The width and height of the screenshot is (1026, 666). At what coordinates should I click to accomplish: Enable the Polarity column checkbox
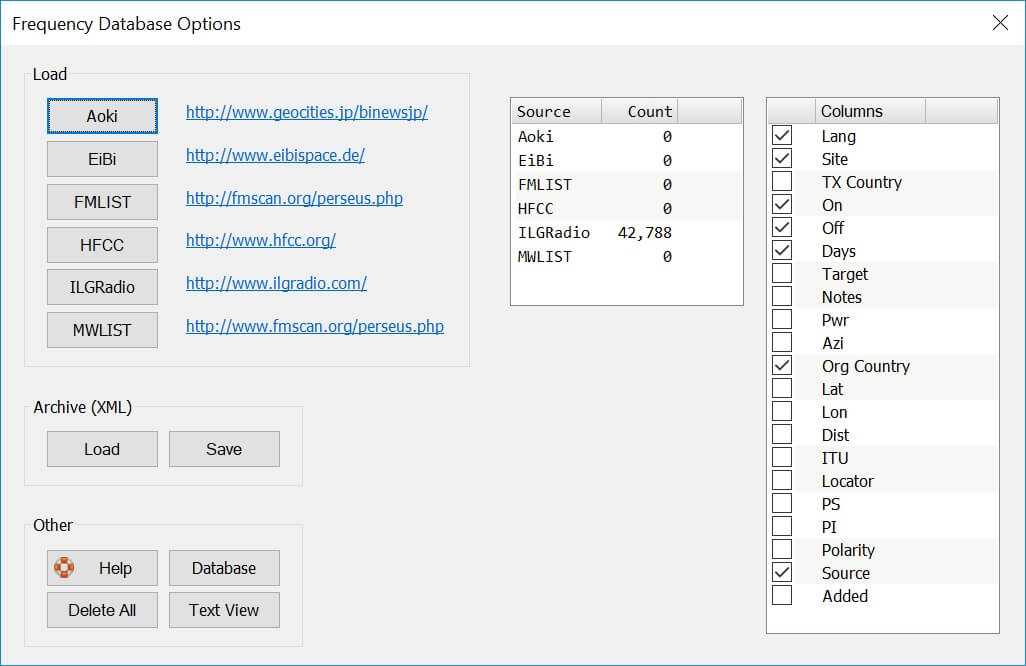782,550
